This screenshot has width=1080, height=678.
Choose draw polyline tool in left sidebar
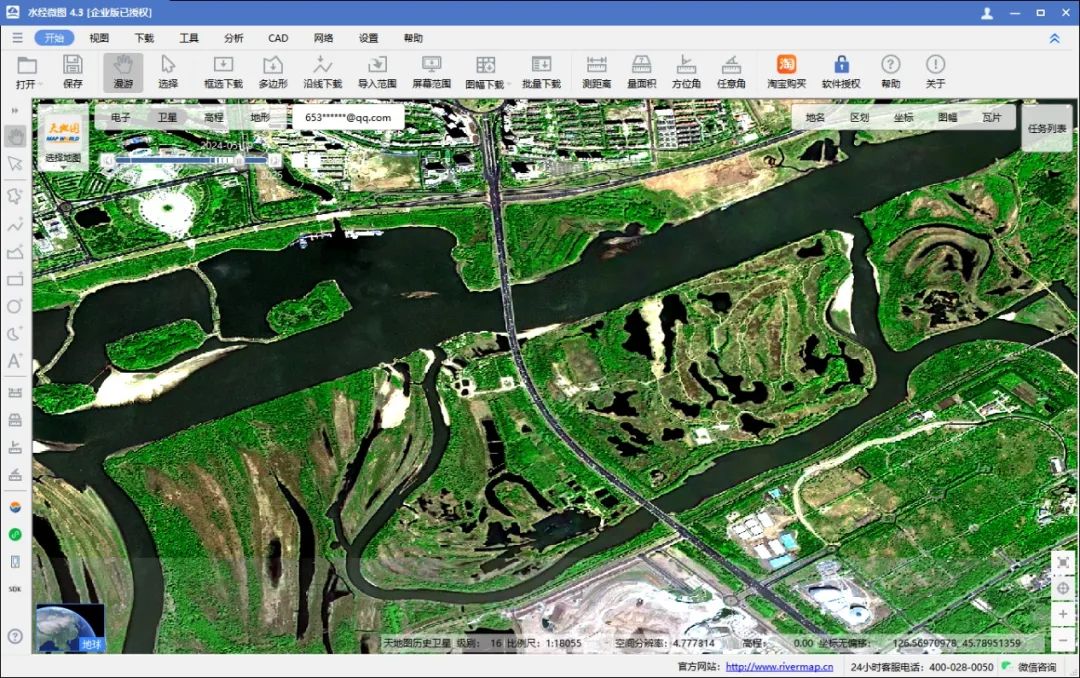point(15,225)
